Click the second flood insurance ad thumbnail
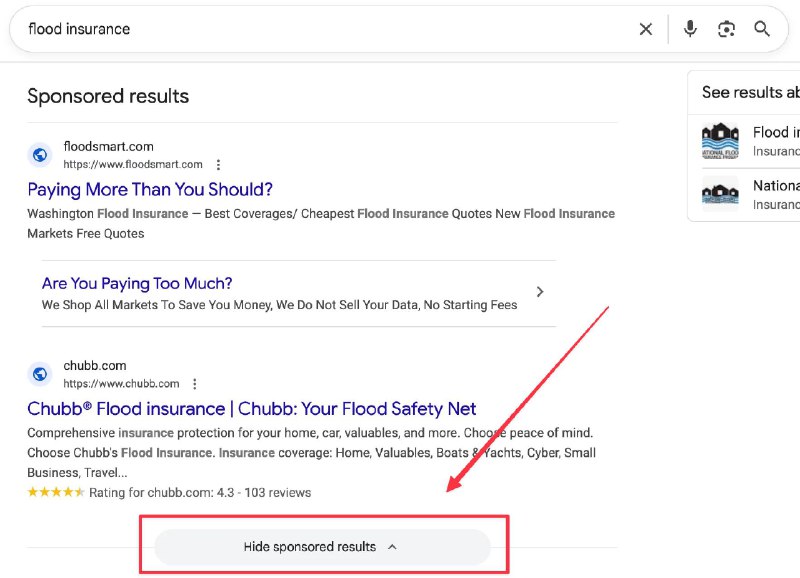 pyautogui.click(x=721, y=194)
